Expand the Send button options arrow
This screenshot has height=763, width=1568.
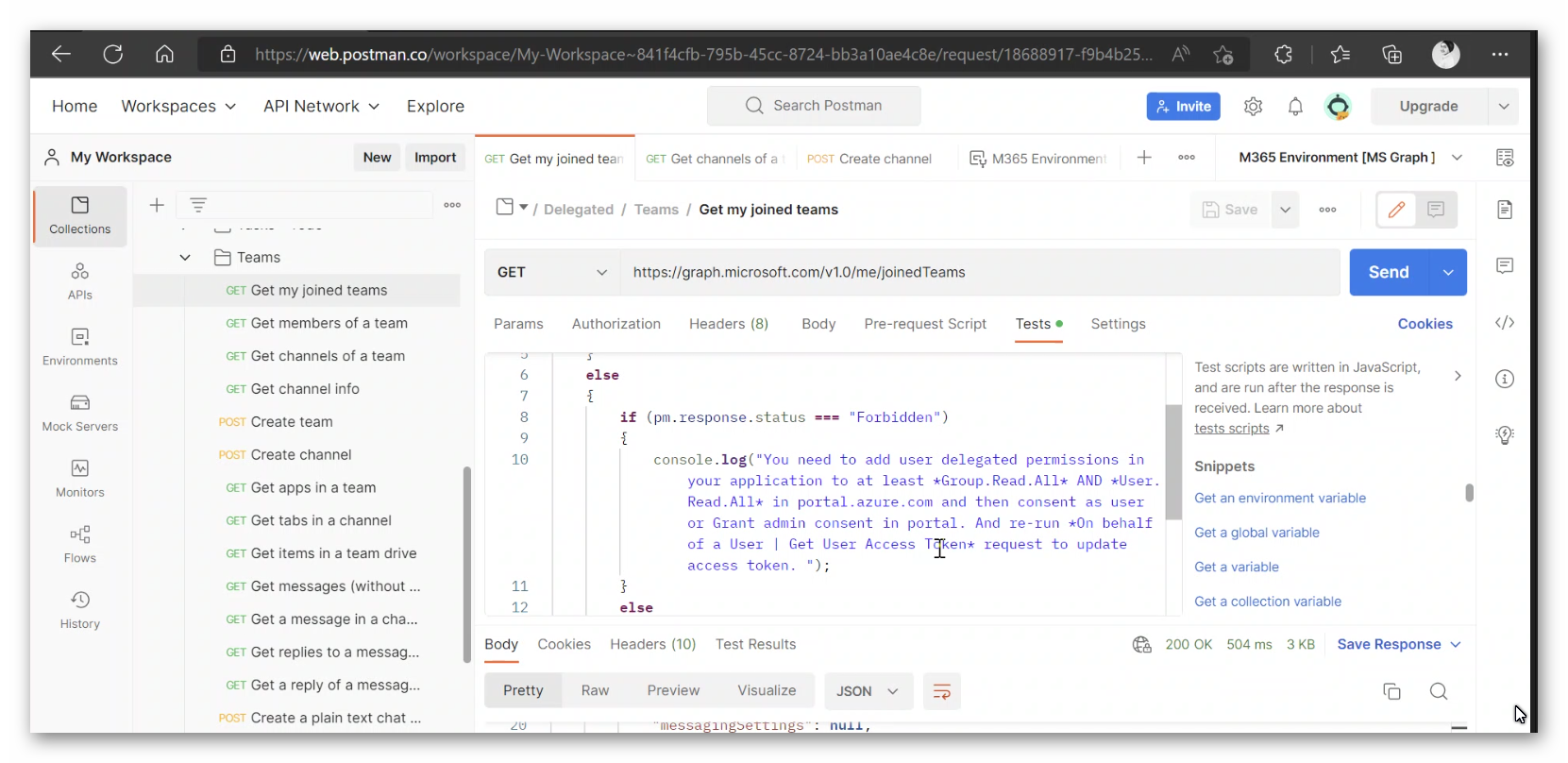(1448, 272)
